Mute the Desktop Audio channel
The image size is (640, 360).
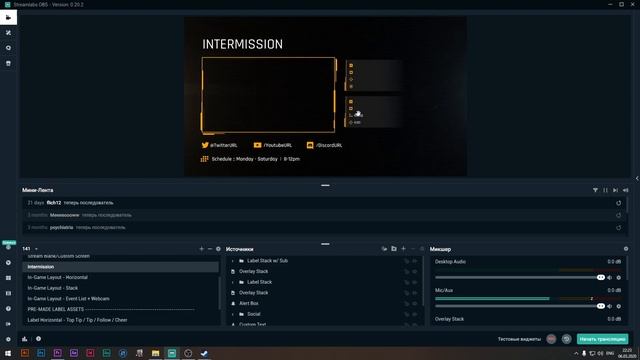[x=609, y=278]
